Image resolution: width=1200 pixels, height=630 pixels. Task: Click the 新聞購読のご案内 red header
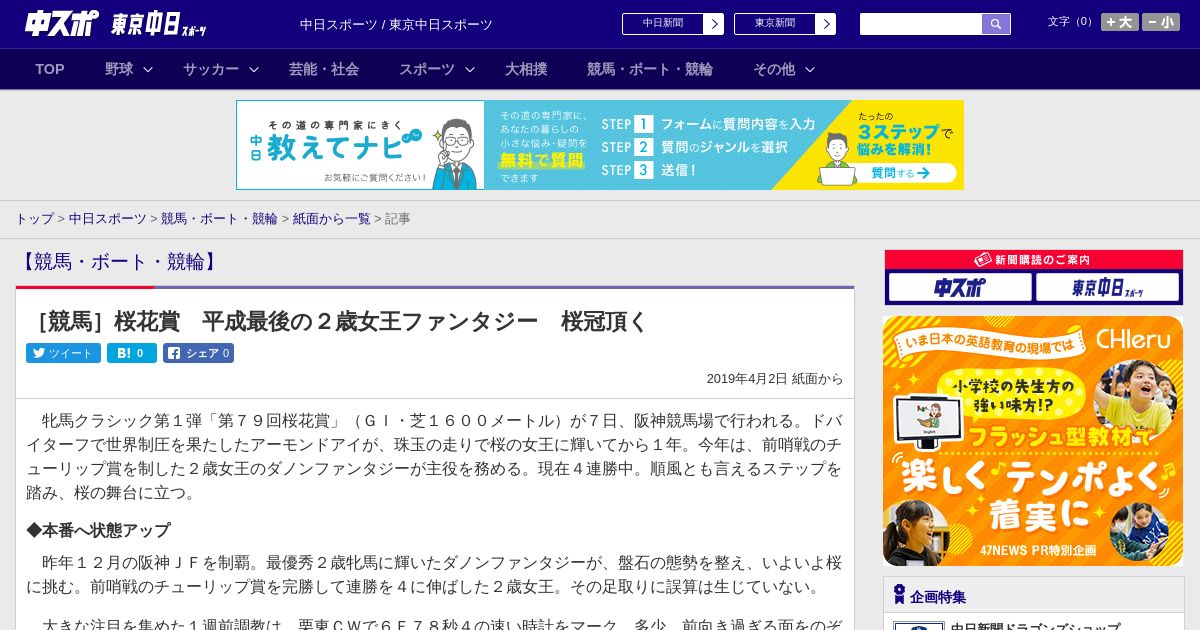tap(1034, 260)
